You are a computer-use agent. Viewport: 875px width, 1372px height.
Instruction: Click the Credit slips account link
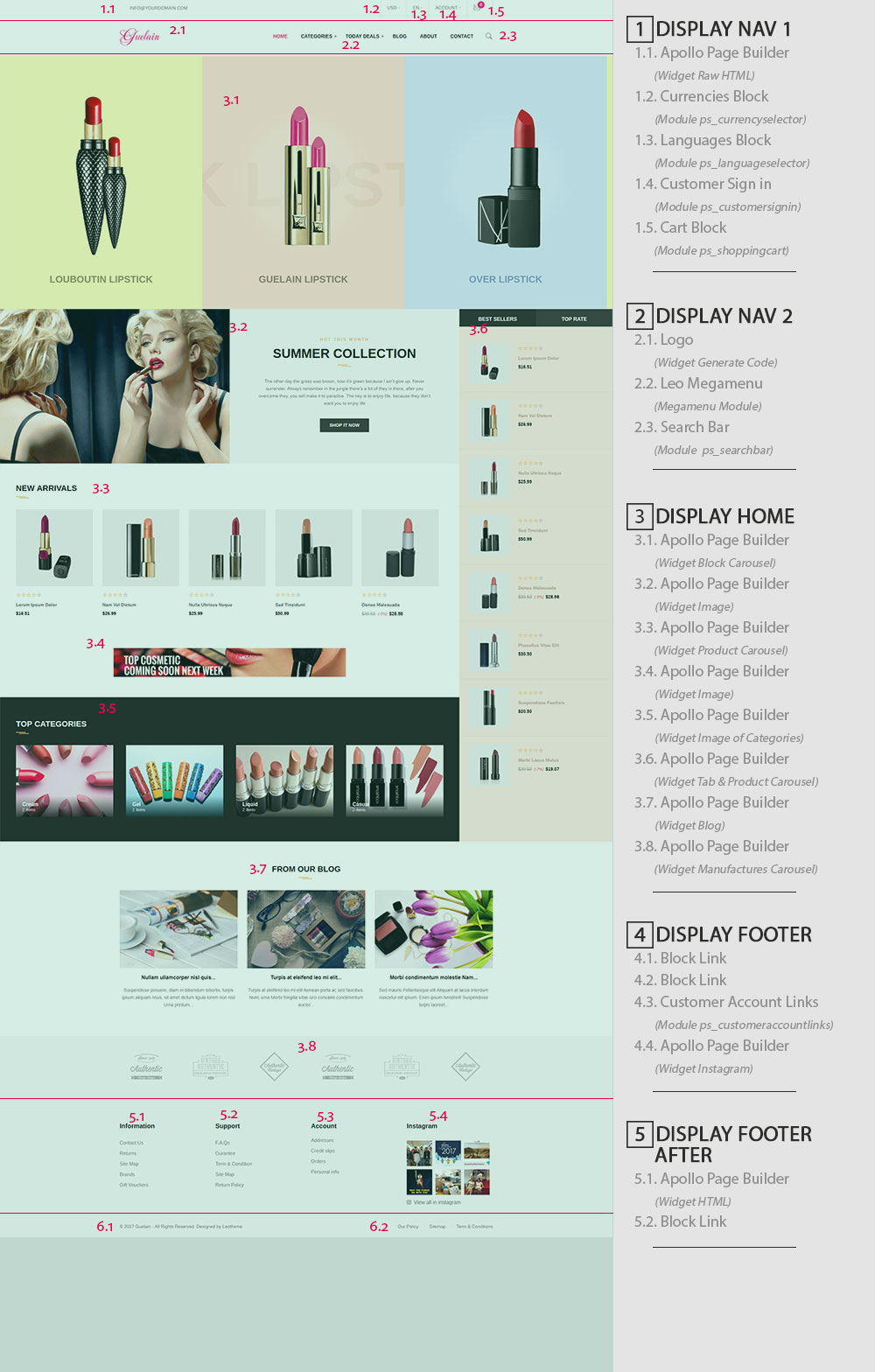[323, 1151]
